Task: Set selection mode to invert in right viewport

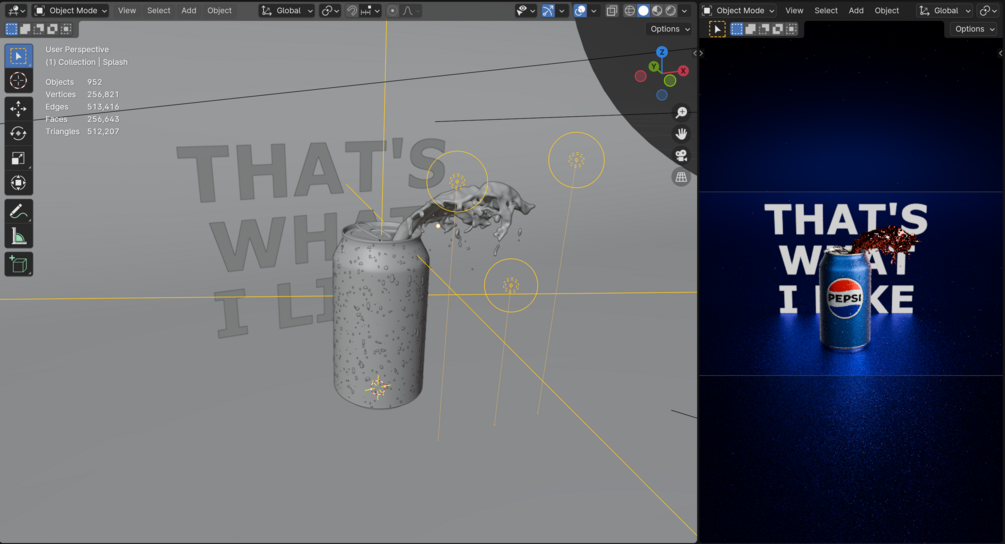Action: (777, 29)
